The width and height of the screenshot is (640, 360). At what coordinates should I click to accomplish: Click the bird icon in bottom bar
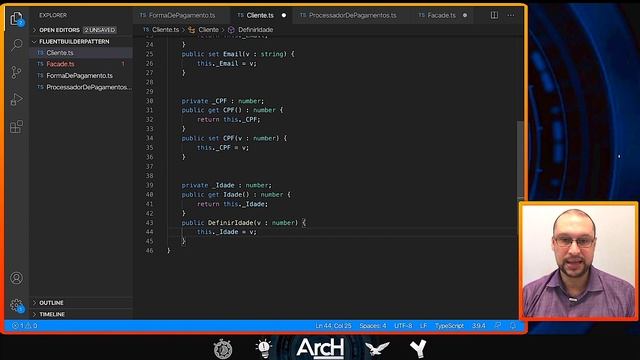pos(377,348)
